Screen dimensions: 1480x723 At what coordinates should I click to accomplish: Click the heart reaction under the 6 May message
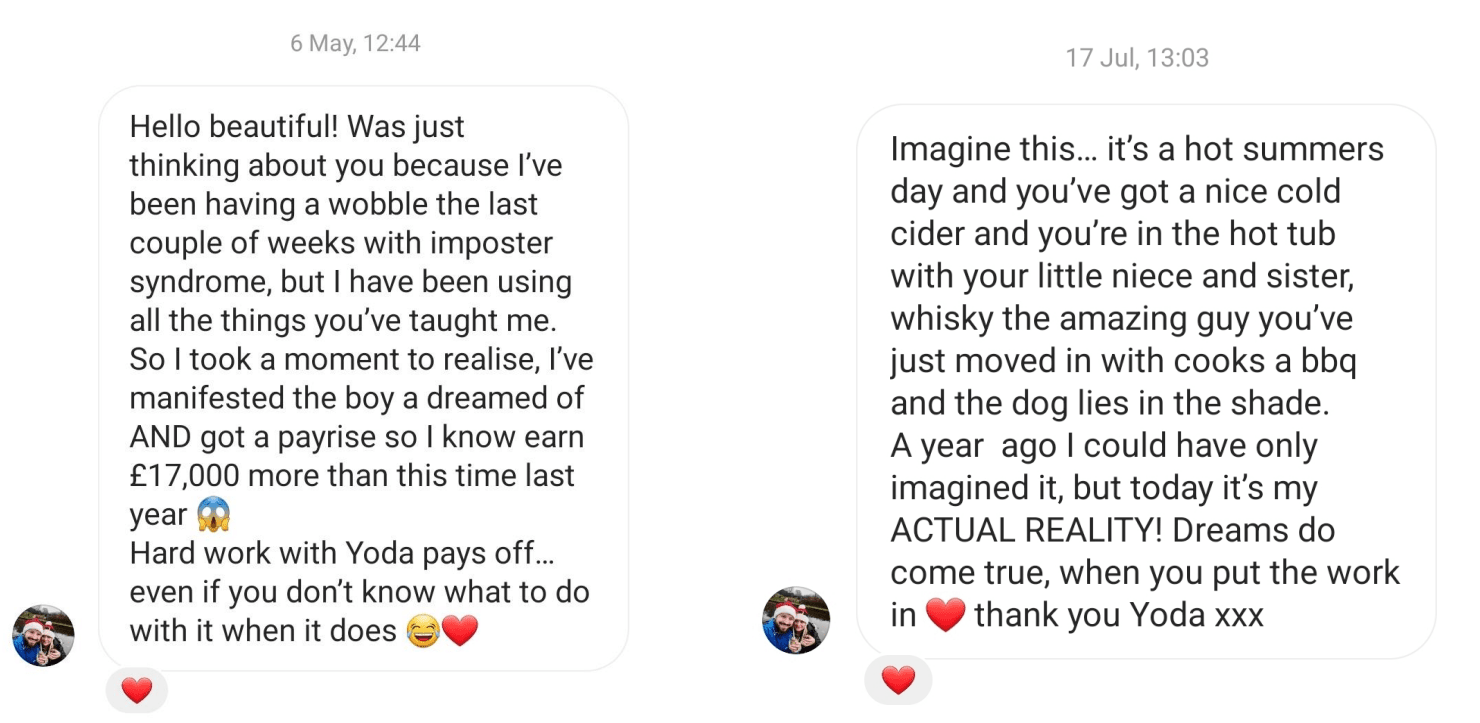(x=136, y=690)
